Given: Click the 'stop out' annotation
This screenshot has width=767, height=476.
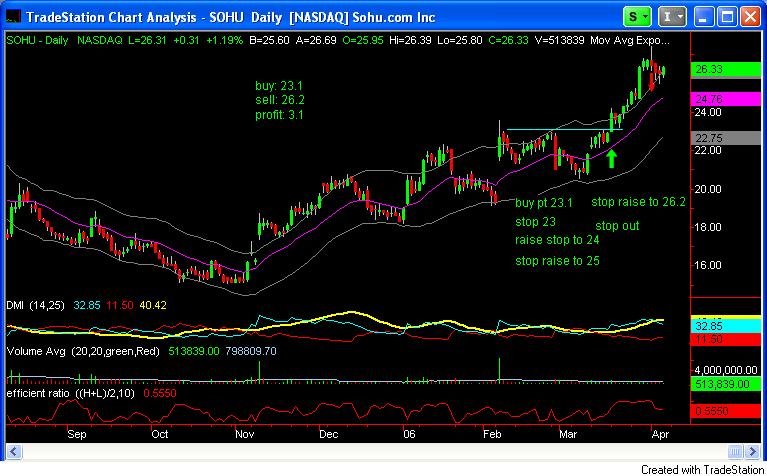Looking at the screenshot, I should (617, 226).
